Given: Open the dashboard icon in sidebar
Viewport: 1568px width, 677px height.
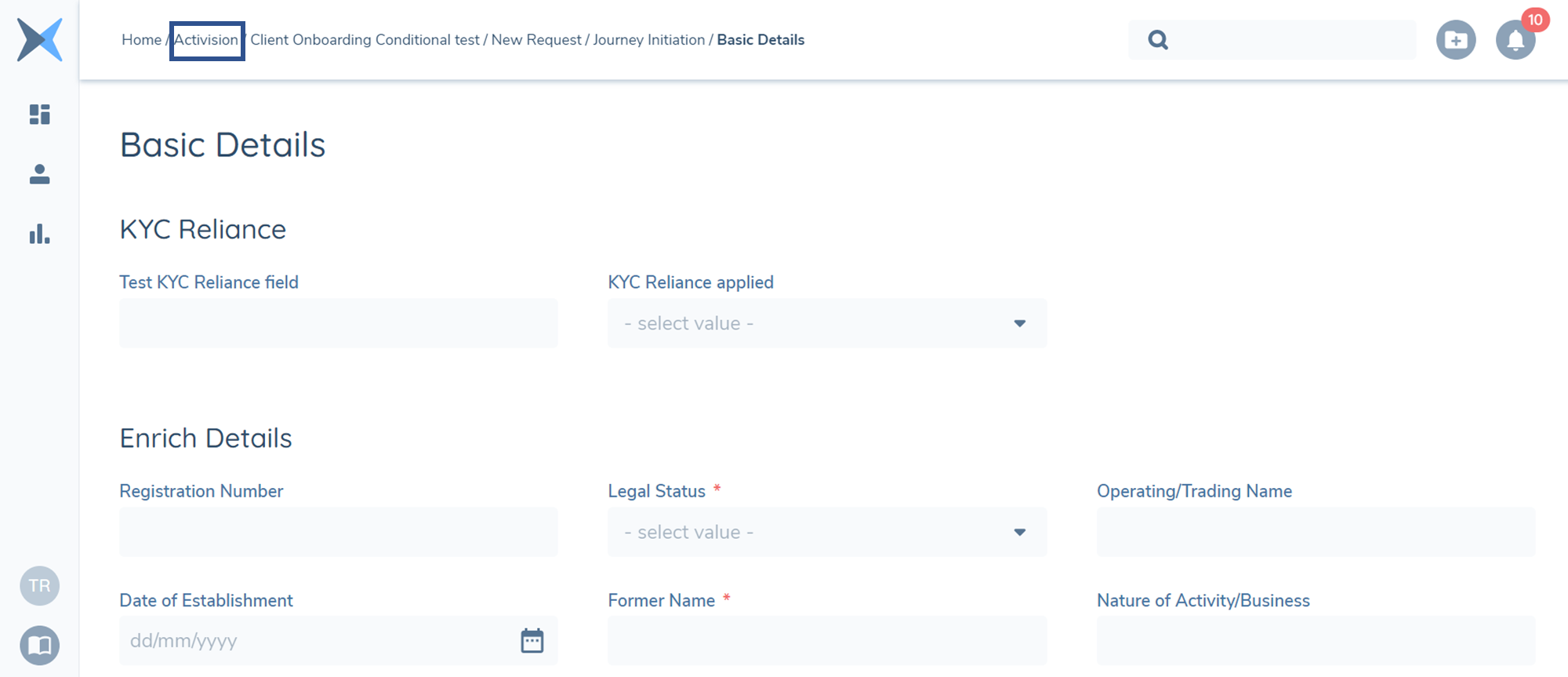Looking at the screenshot, I should click(39, 115).
